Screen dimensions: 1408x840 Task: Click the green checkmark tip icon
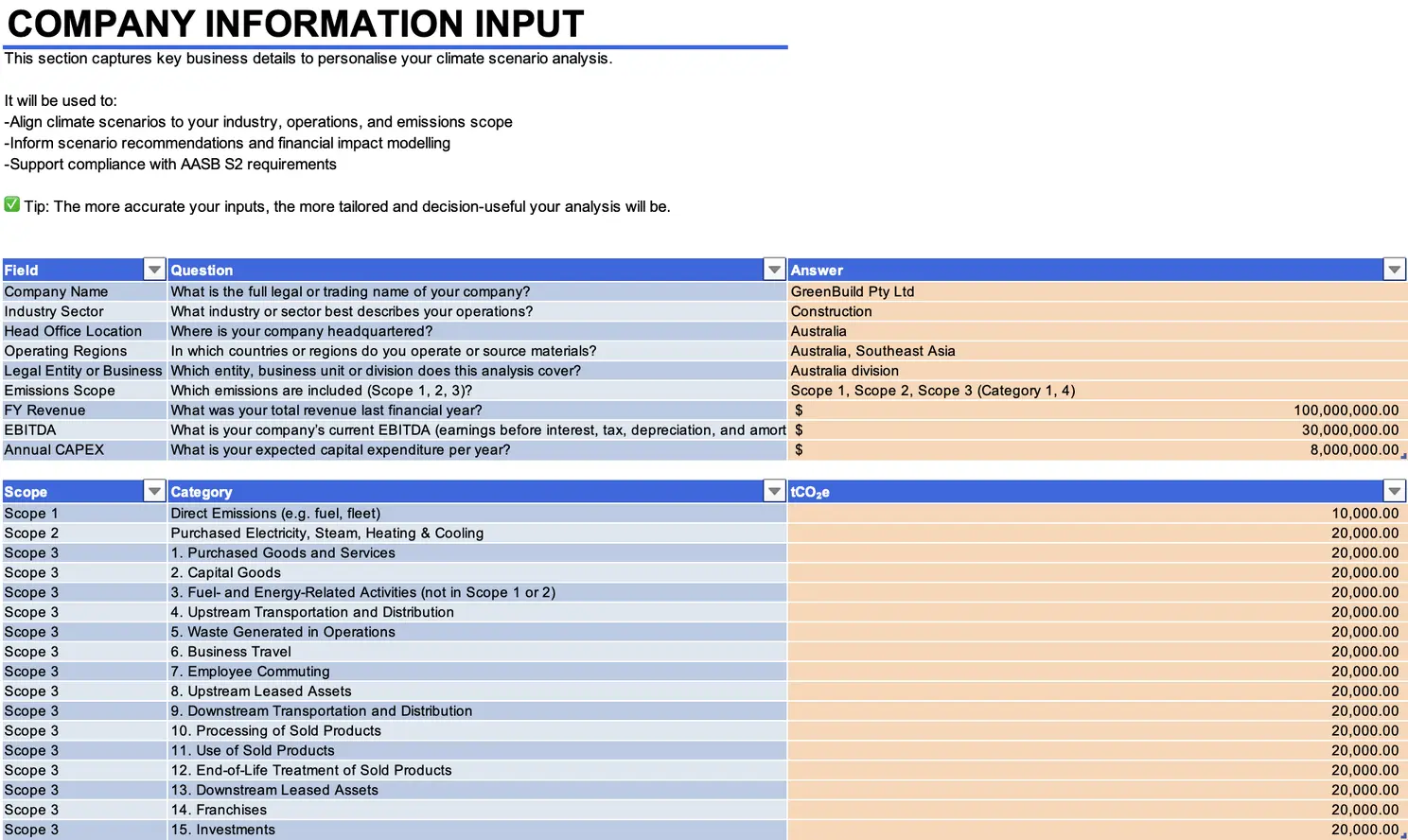coord(11,204)
